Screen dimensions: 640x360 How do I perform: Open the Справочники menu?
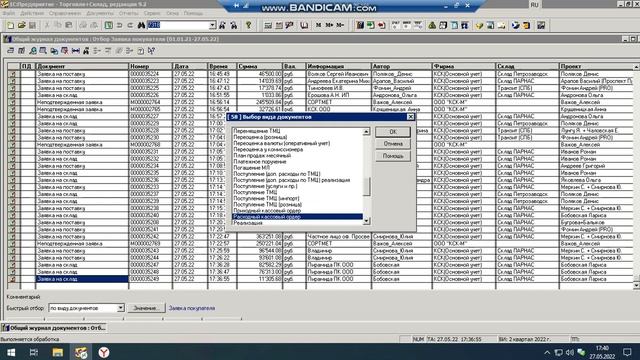click(65, 13)
